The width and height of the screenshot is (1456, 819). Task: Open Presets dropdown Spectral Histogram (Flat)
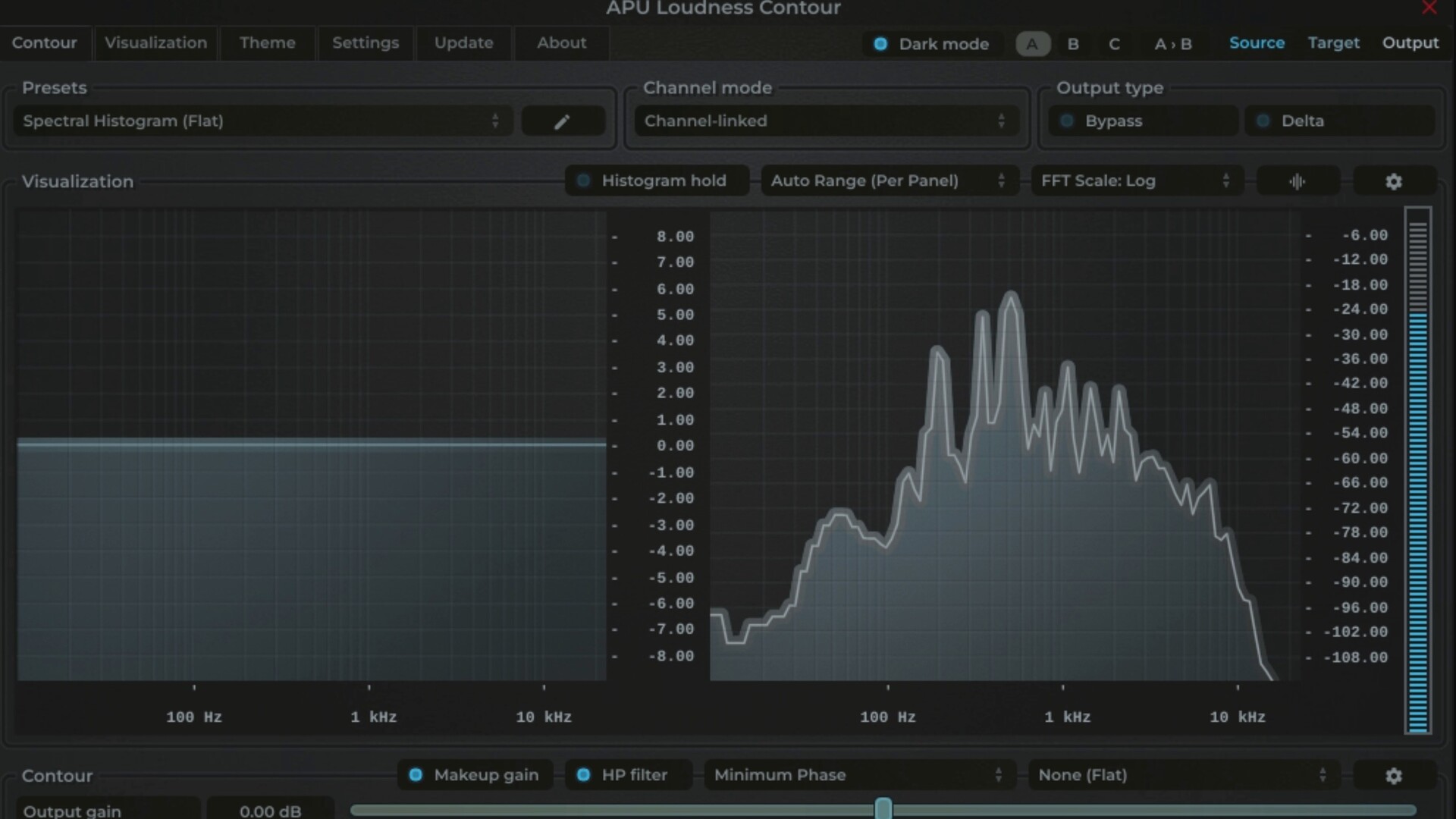coord(263,121)
